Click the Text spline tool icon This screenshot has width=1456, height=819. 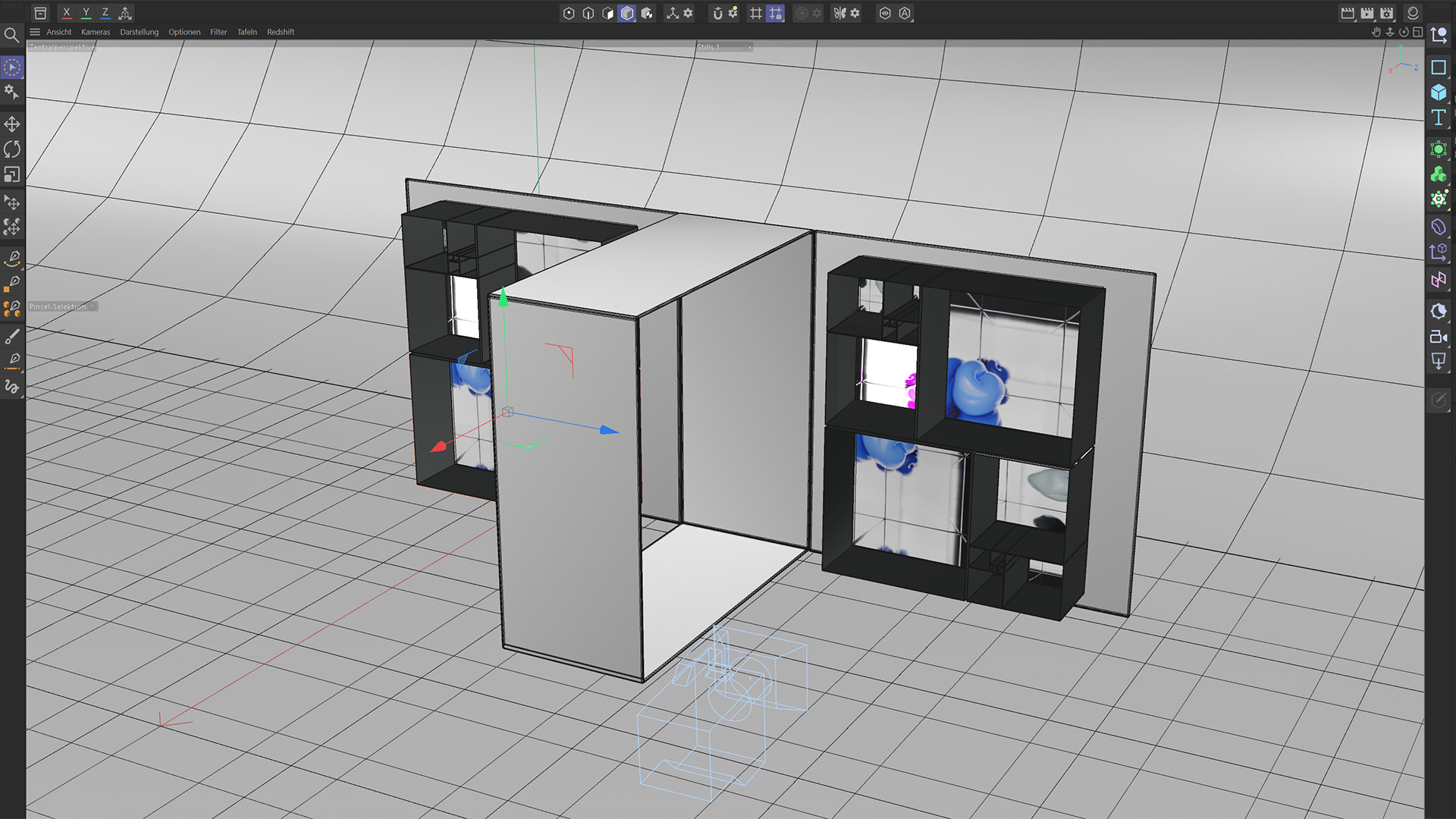1439,118
